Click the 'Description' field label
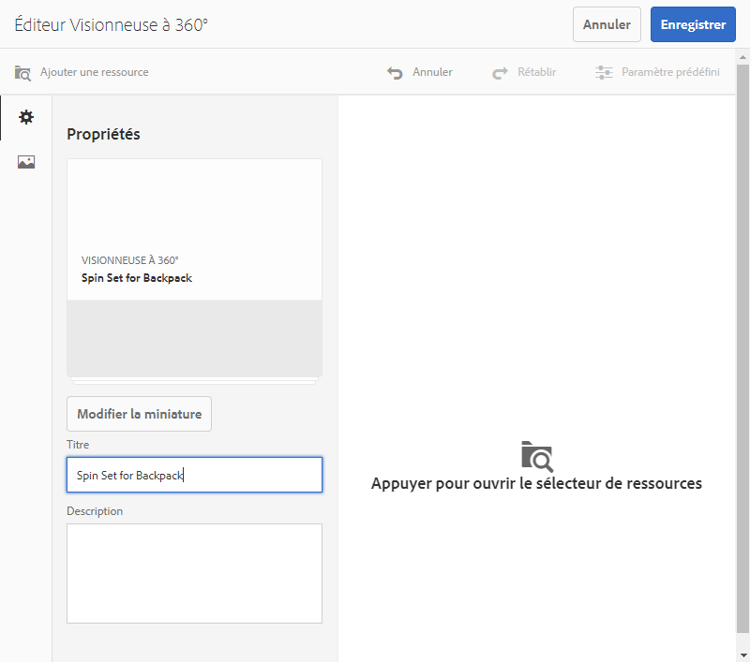Viewport: 750px width, 662px height. [x=95, y=511]
